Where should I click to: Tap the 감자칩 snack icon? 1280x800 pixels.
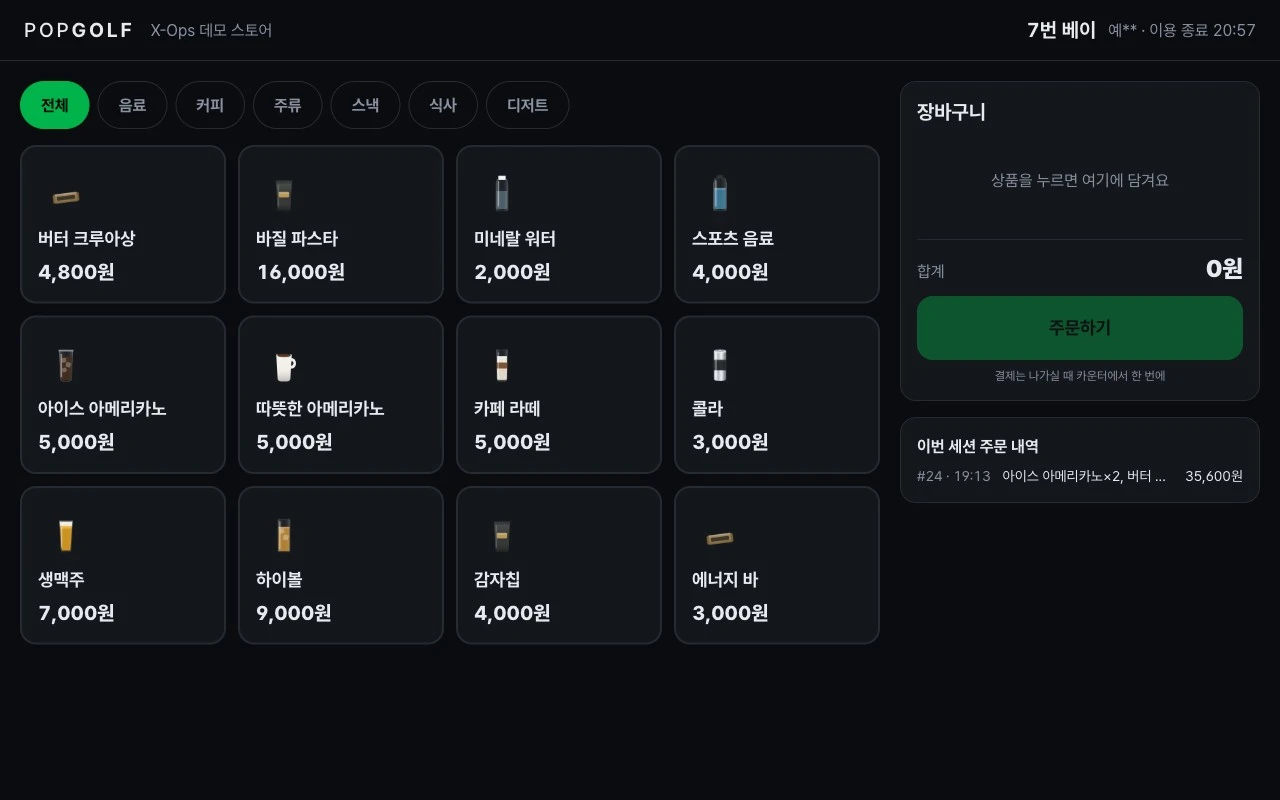(x=502, y=535)
